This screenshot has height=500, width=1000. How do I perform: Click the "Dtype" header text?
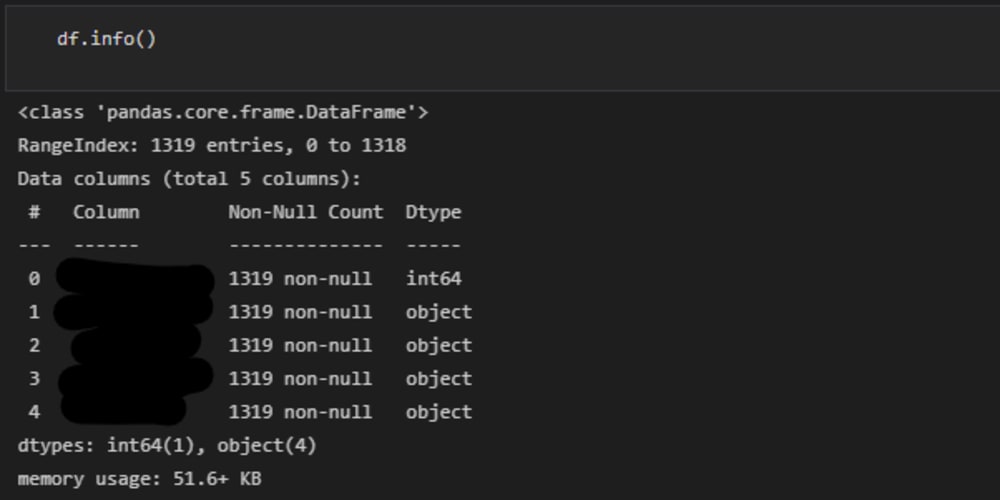tap(433, 212)
